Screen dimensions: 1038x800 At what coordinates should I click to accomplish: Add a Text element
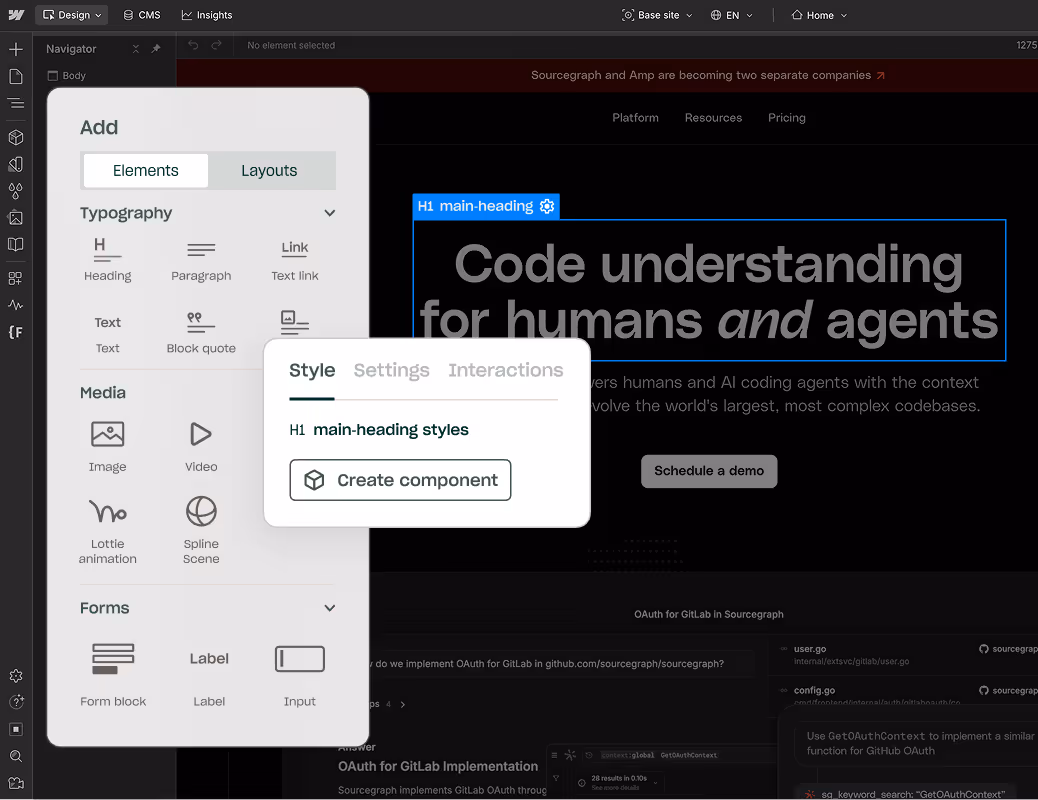point(107,334)
